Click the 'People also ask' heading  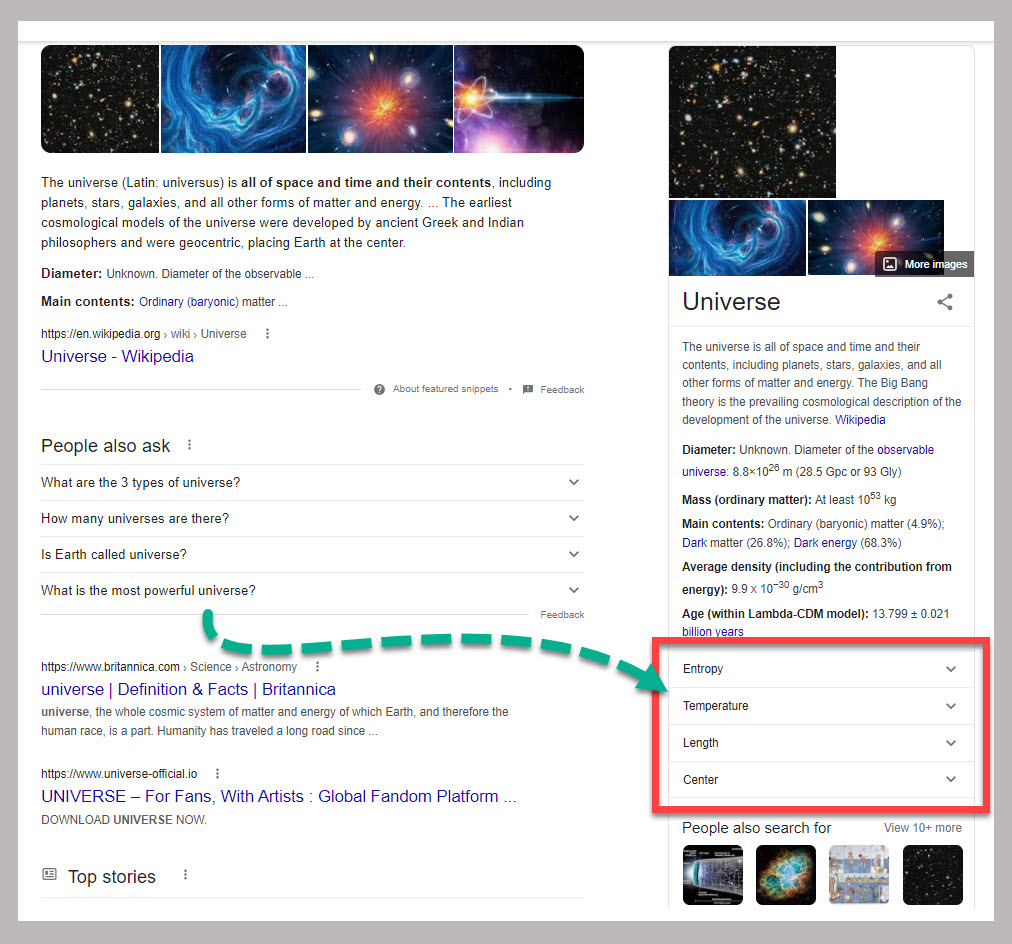pyautogui.click(x=106, y=446)
